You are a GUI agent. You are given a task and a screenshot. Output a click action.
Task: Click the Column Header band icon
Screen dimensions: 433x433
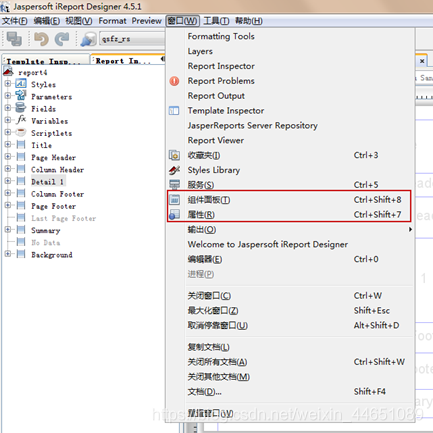[21, 169]
